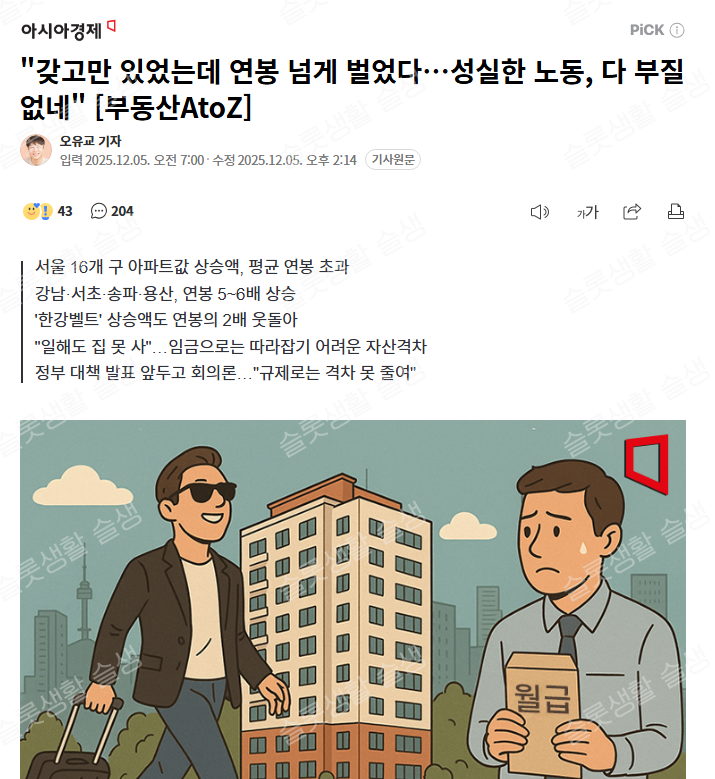Image resolution: width=715 pixels, height=779 pixels.
Task: Click the reporter name 오유교 기자
Action: (x=90, y=141)
